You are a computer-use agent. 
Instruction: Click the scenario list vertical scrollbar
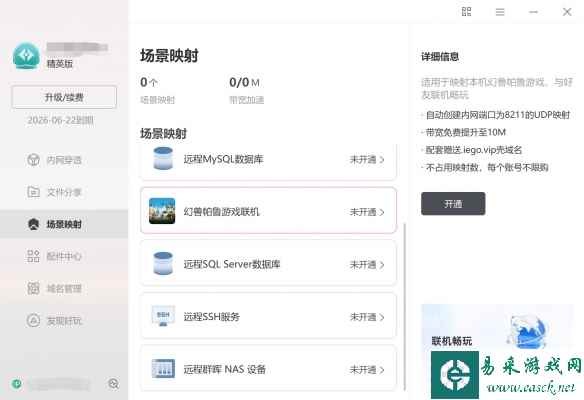(405, 306)
